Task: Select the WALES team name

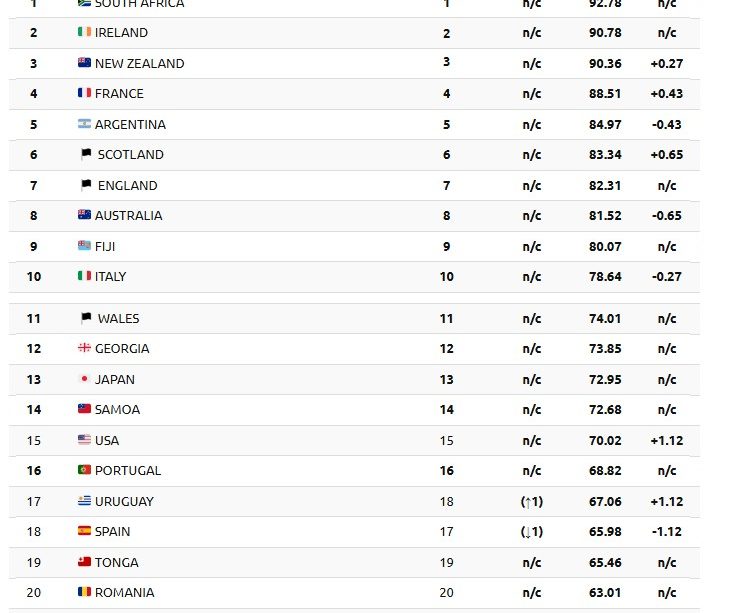Action: [x=119, y=319]
